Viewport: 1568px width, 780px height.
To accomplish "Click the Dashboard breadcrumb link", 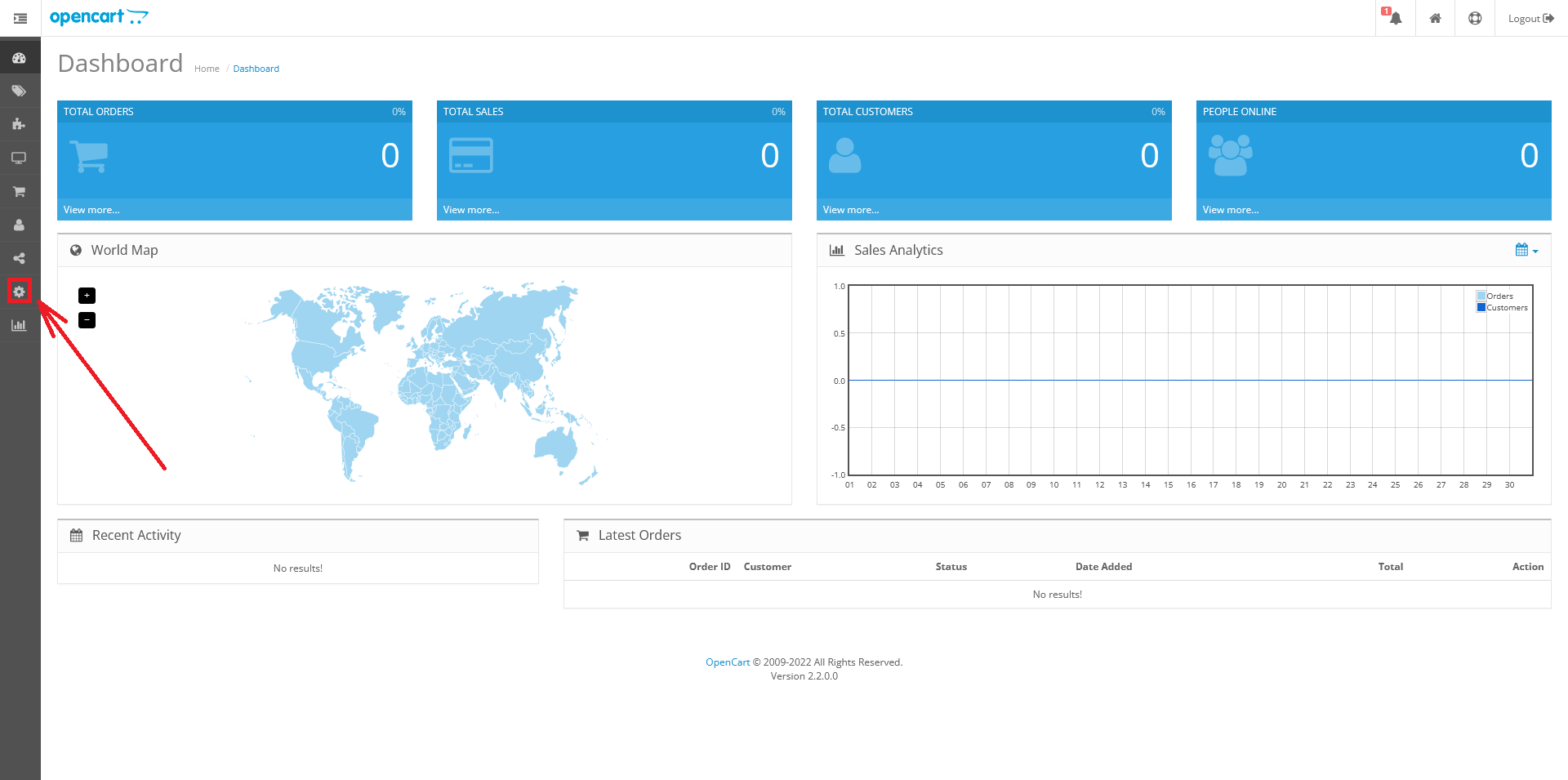I will tap(256, 69).
